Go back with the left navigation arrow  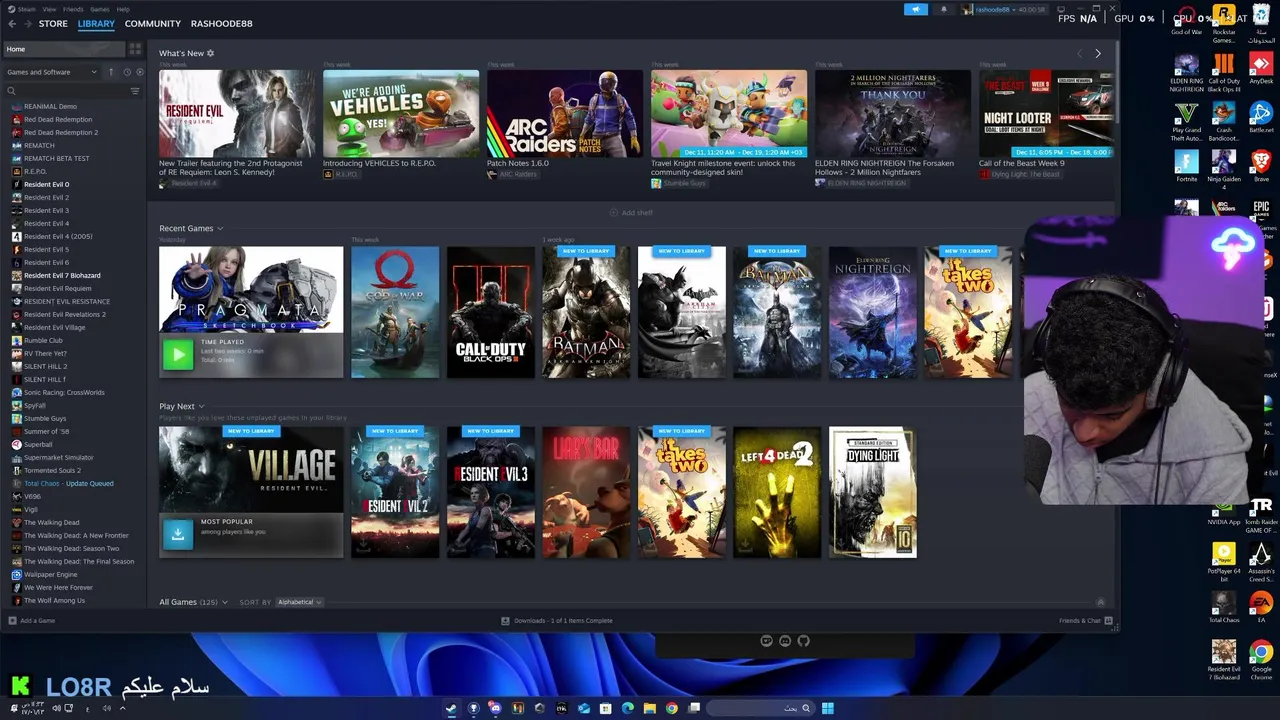pos(12,23)
